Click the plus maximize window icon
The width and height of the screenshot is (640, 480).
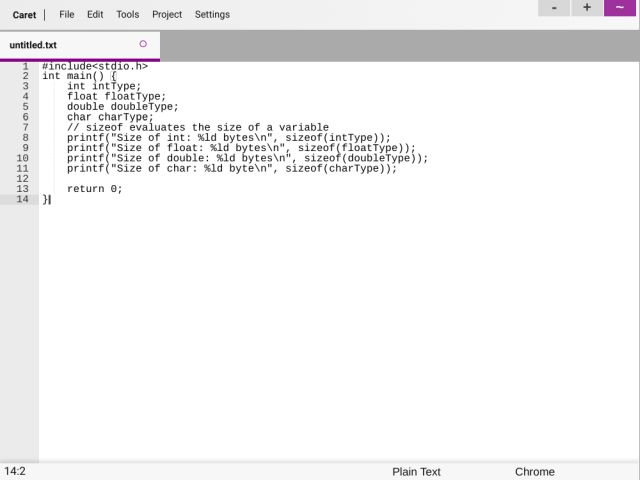pyautogui.click(x=587, y=8)
